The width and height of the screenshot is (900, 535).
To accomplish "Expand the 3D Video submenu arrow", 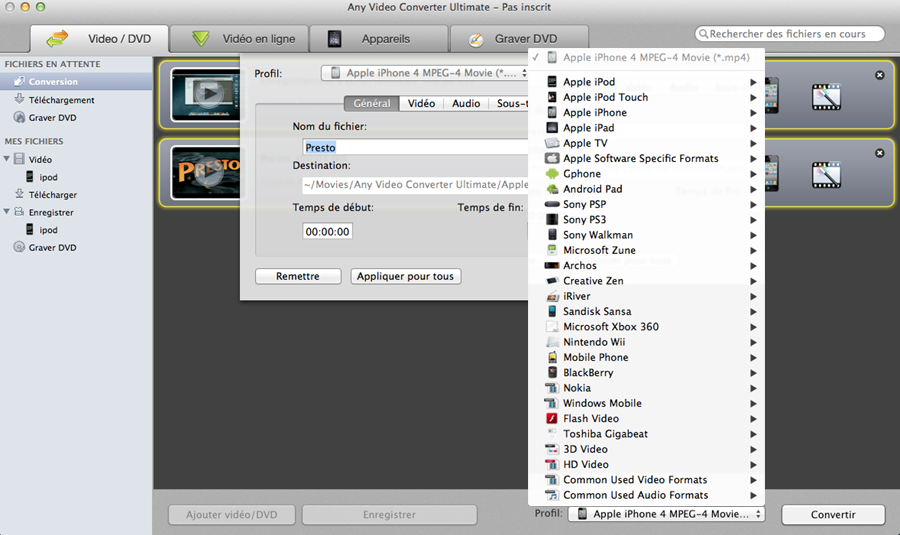I will (753, 449).
